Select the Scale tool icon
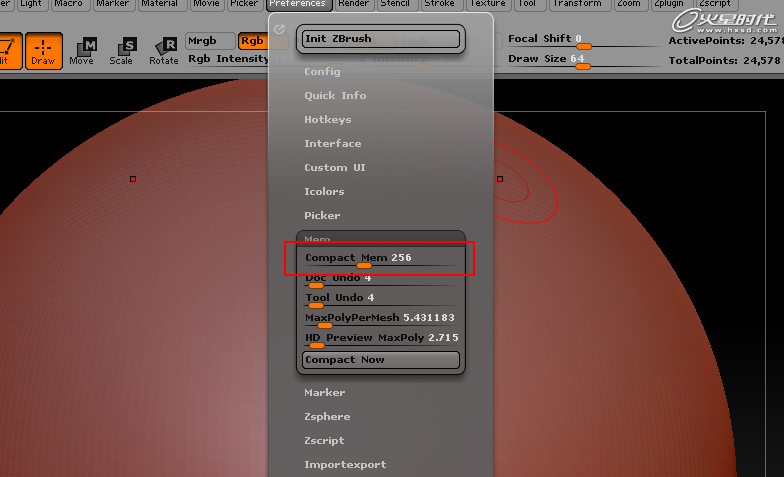The height and width of the screenshot is (477, 784). tap(122, 50)
